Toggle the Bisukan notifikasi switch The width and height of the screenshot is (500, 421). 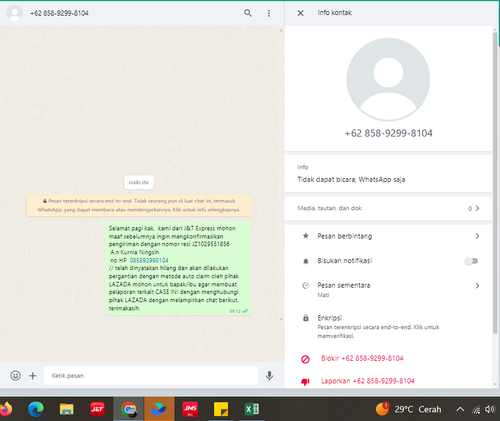(x=472, y=261)
